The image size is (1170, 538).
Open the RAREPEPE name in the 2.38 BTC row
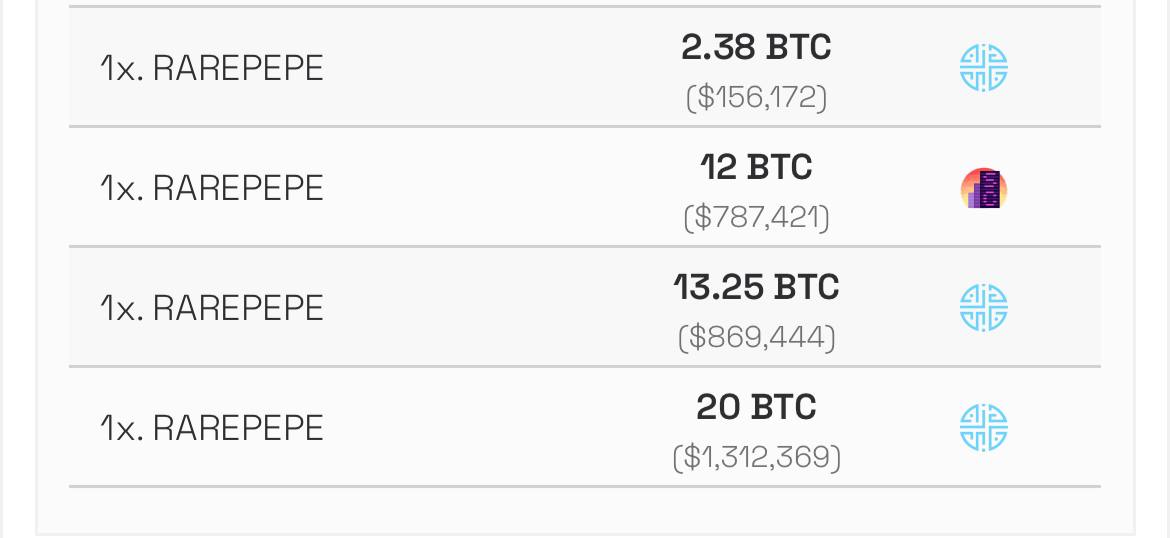238,69
